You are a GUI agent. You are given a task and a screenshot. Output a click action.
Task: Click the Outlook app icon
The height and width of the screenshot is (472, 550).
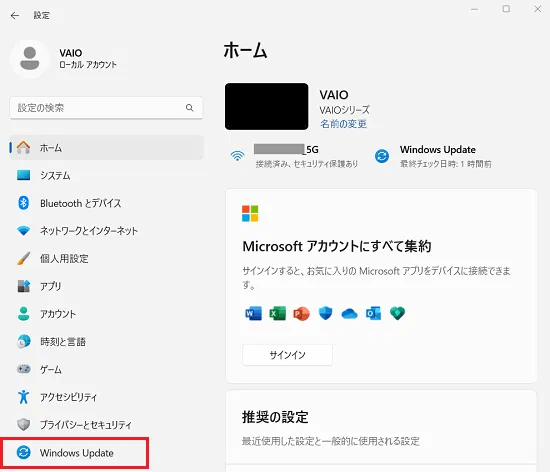pos(373,313)
